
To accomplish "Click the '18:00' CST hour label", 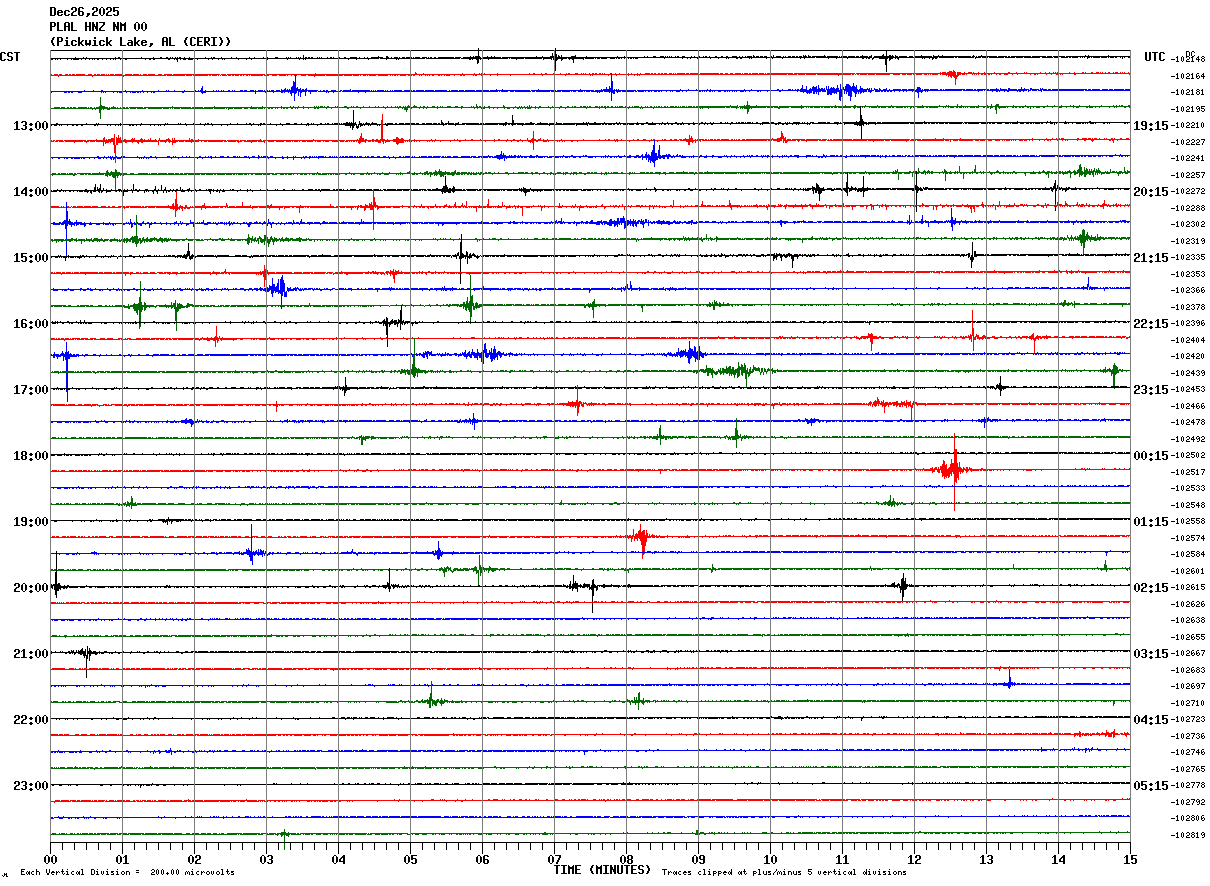I will (30, 456).
